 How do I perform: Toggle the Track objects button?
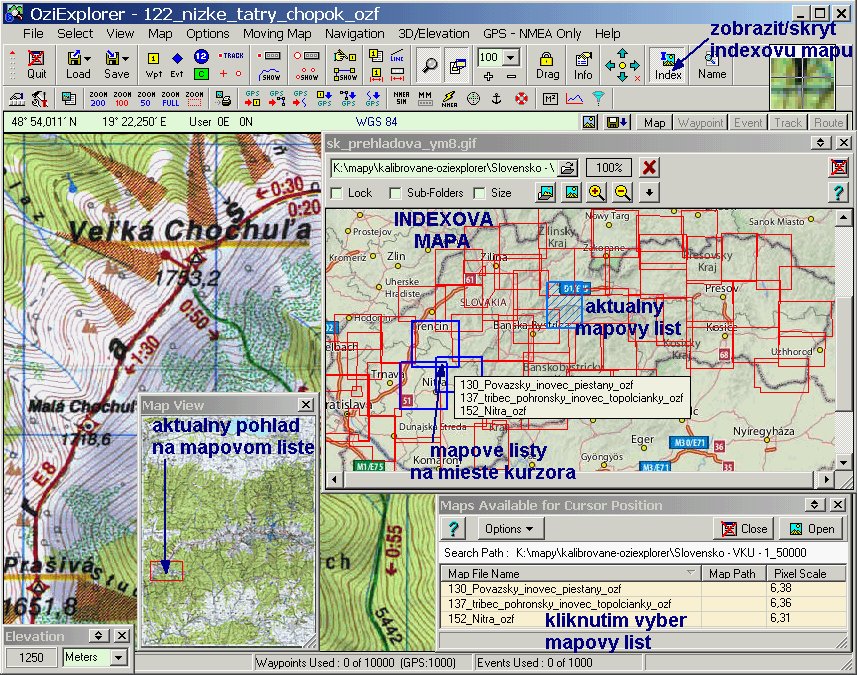coord(788,122)
